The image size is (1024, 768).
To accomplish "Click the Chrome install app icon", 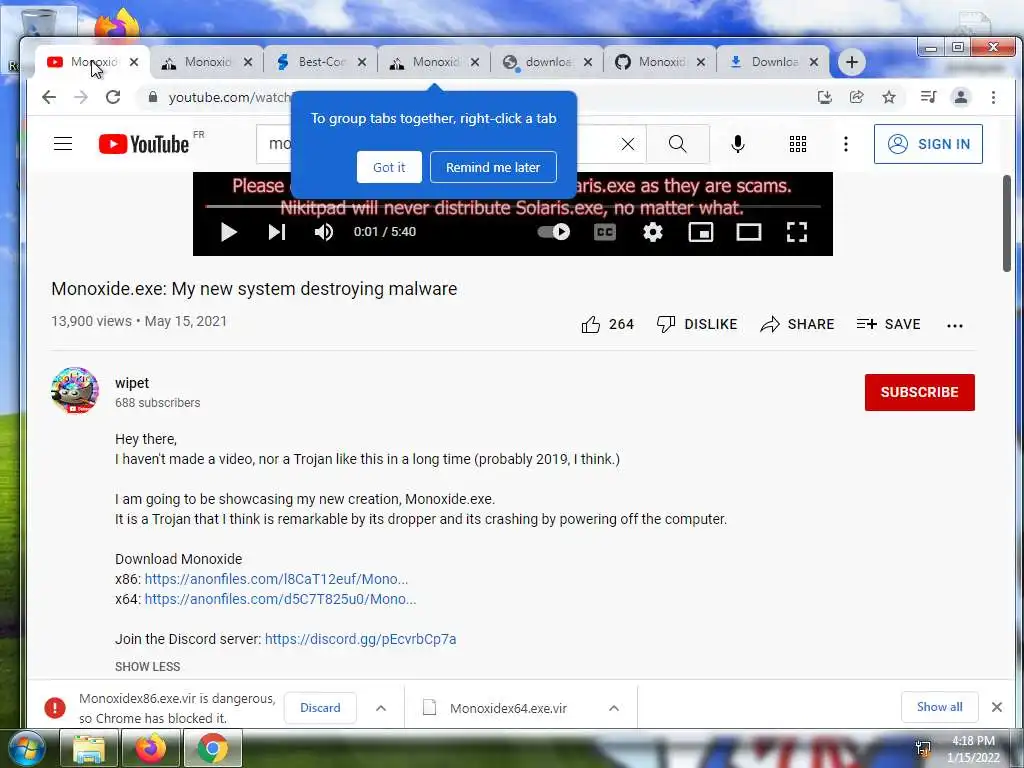I will coord(825,97).
